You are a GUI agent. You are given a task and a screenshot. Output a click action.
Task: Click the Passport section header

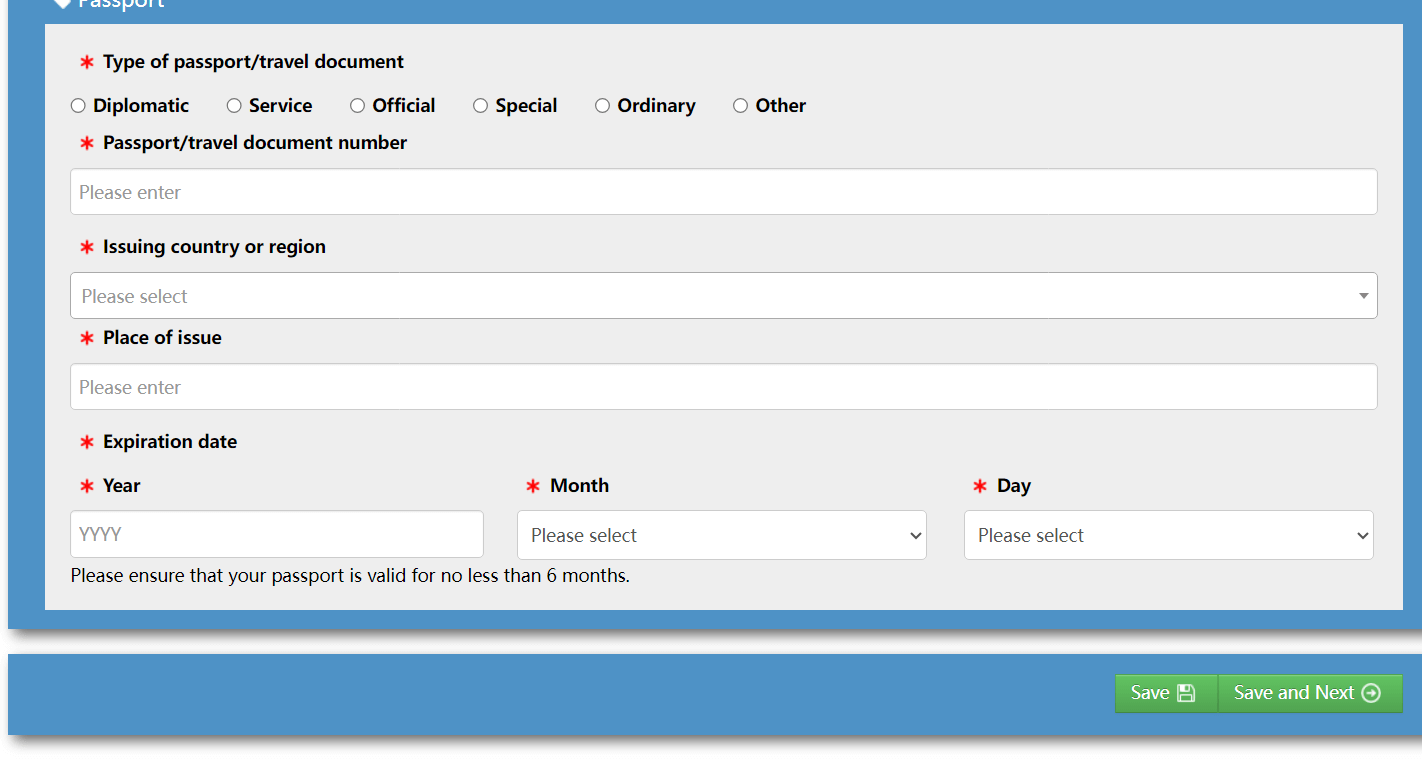coord(120,4)
